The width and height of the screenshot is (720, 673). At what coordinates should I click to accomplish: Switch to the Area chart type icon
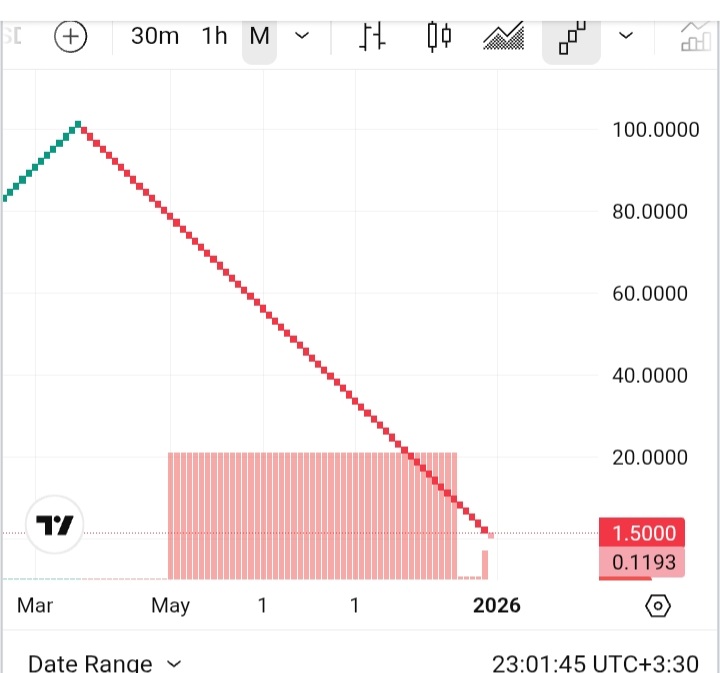tap(503, 37)
